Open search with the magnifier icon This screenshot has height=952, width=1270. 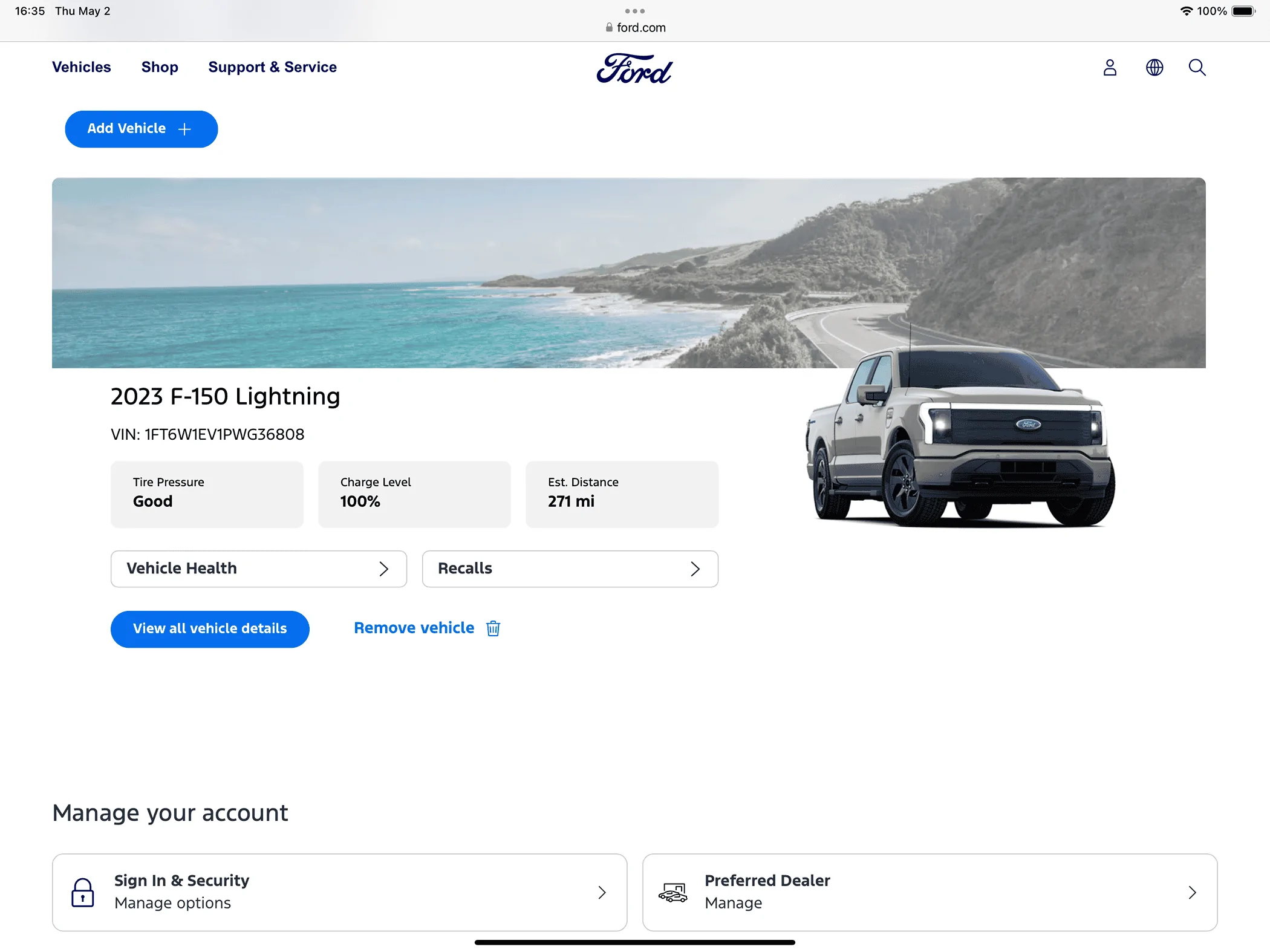tap(1197, 67)
